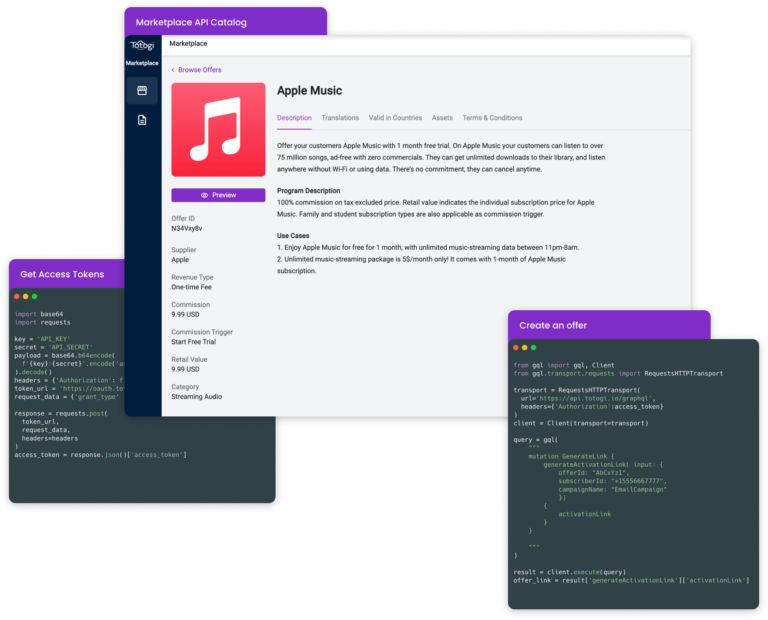Click the yellow dot in Get Access Tokens window

tap(25, 297)
